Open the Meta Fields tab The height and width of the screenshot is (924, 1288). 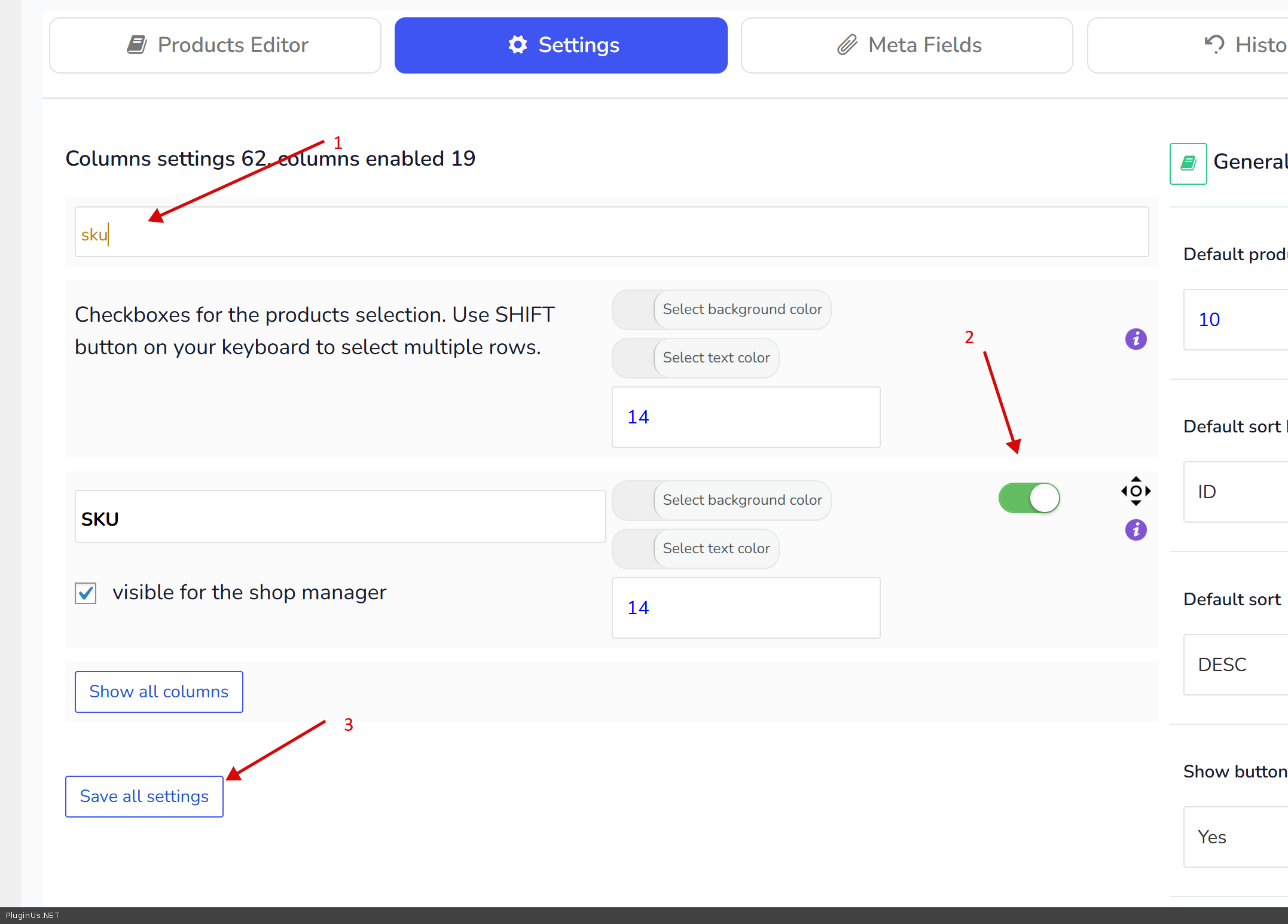tap(907, 45)
